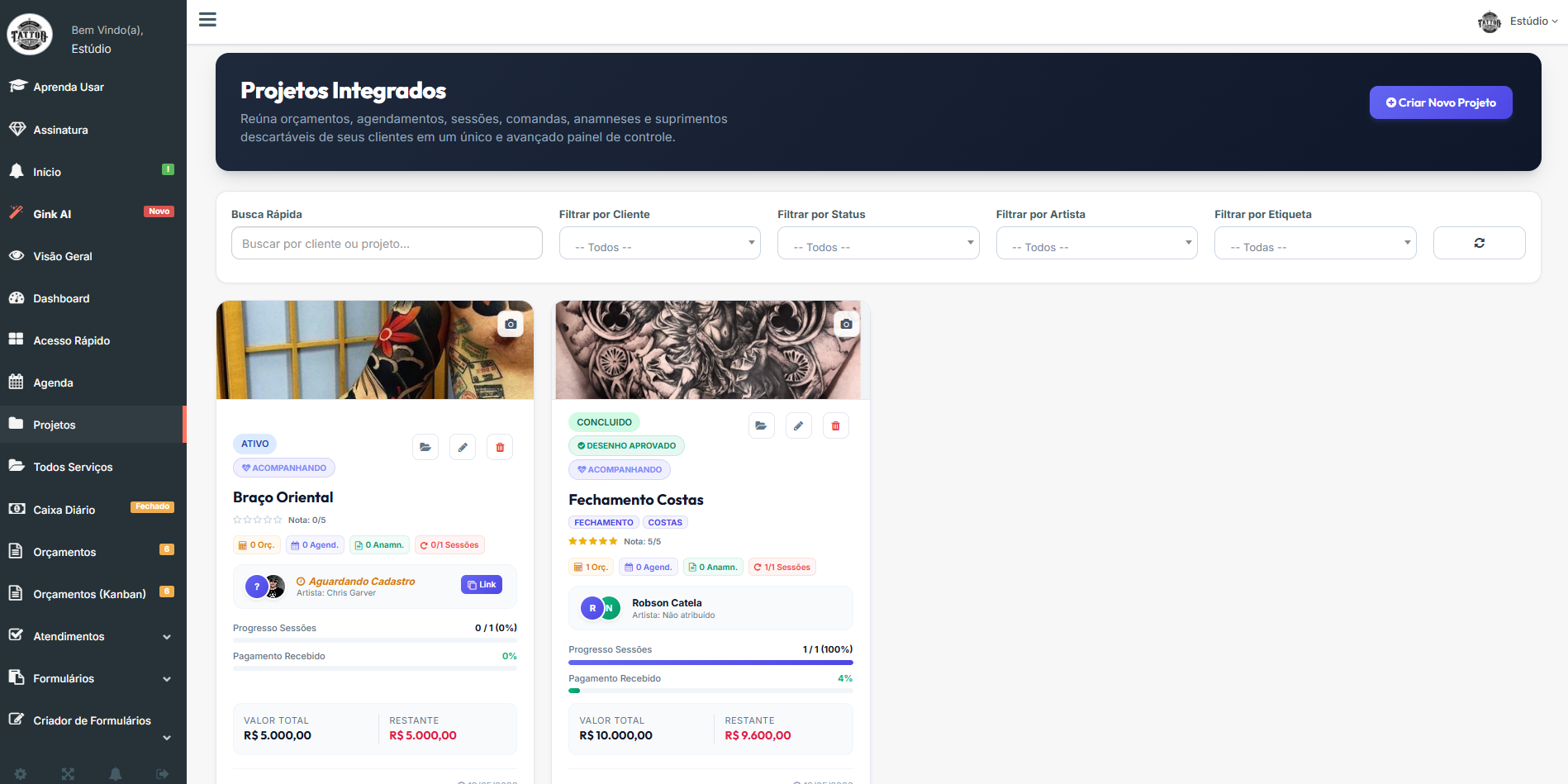Open the Estúdio user dropdown
The height and width of the screenshot is (784, 1568).
point(1518,21)
